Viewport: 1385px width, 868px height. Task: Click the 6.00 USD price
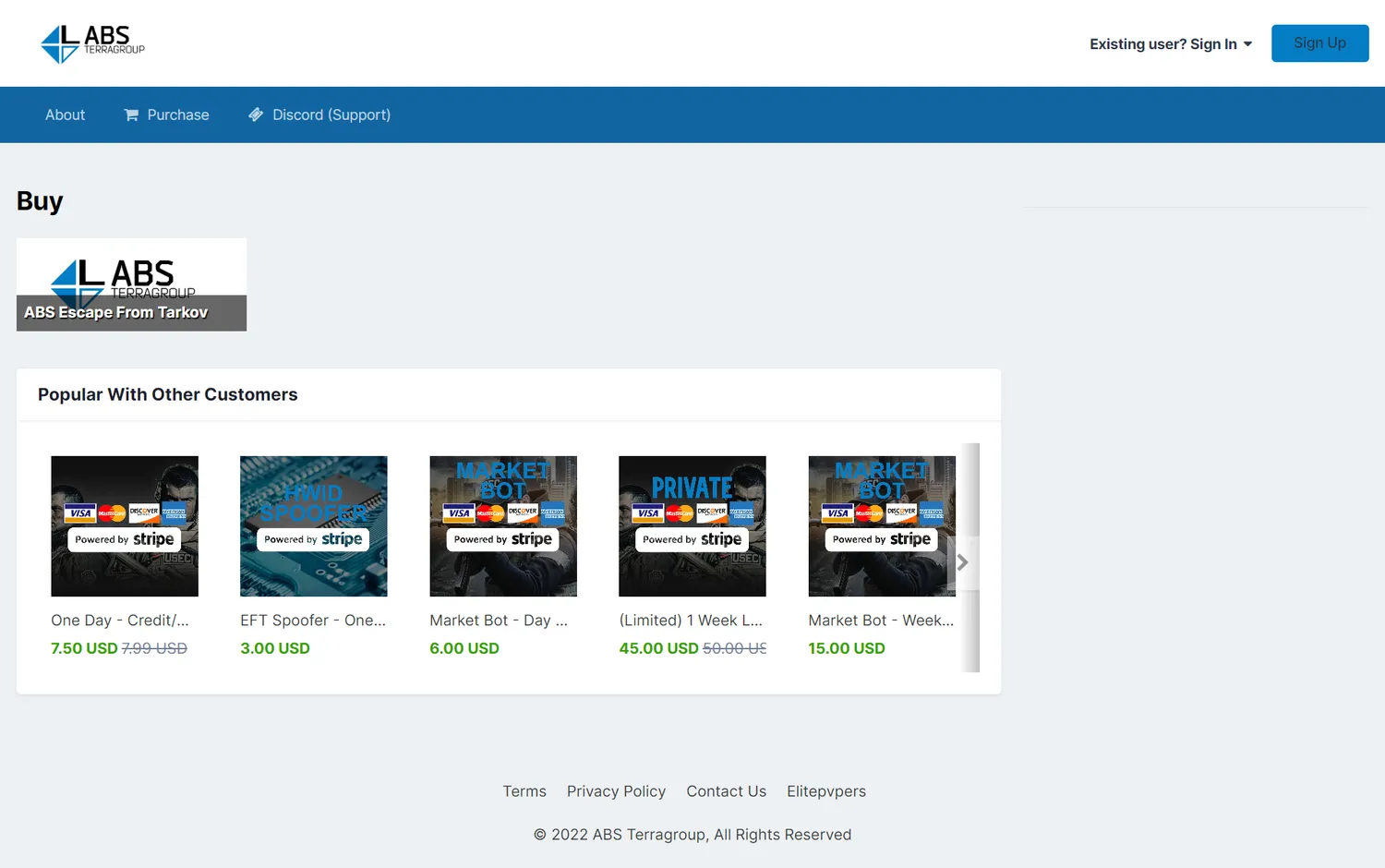464,648
